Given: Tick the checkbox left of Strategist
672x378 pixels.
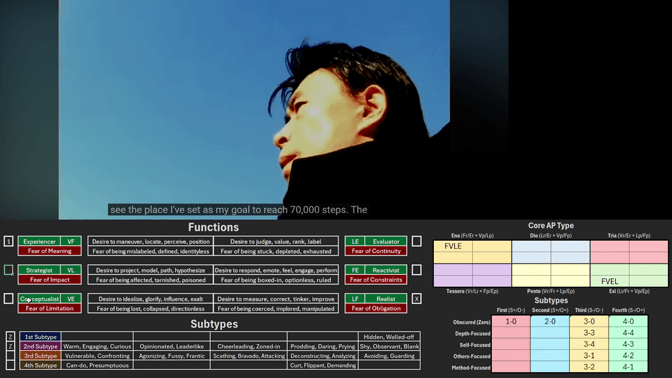Looking at the screenshot, I should tap(9, 270).
